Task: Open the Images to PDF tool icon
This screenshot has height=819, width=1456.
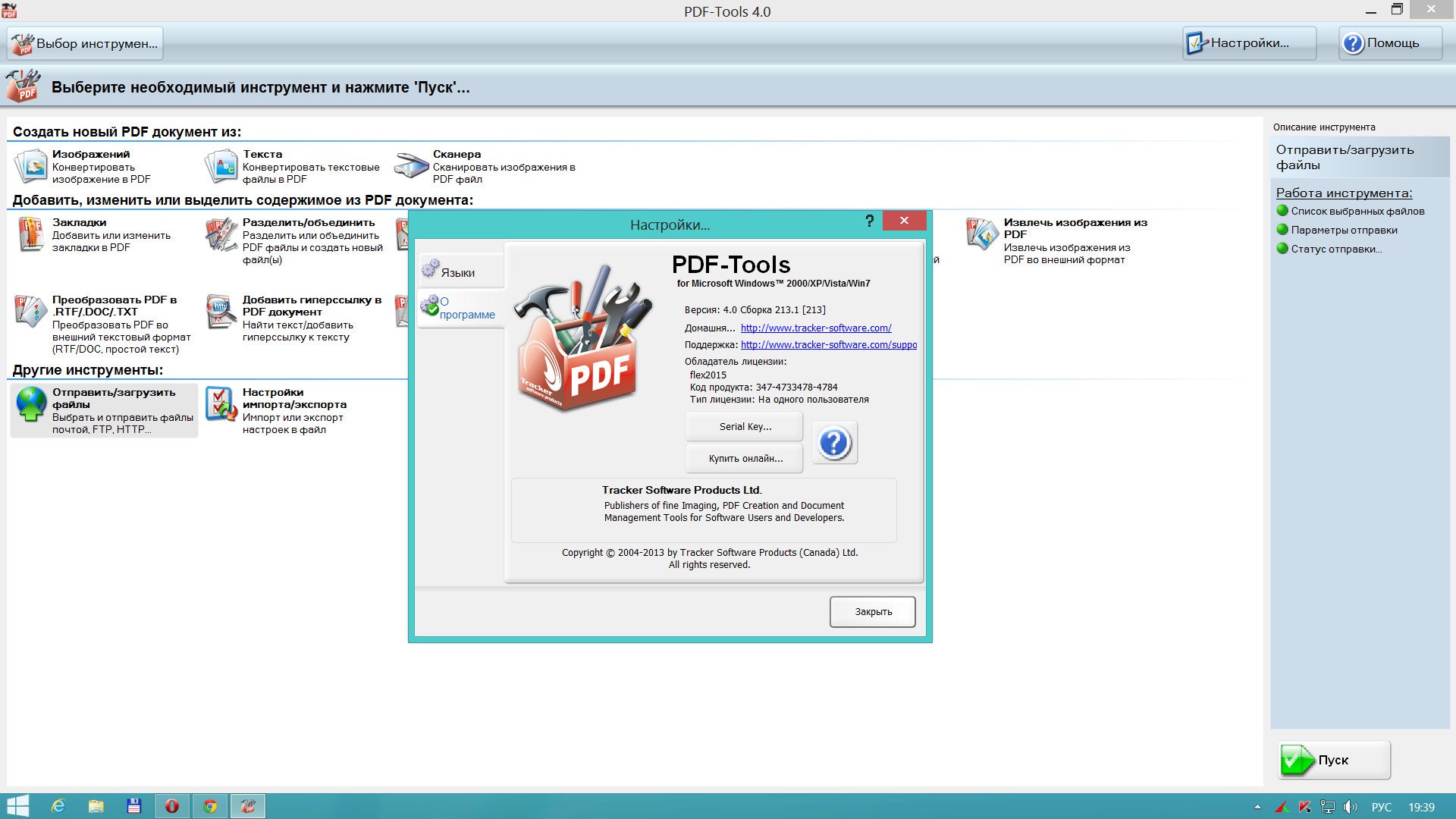Action: (31, 166)
